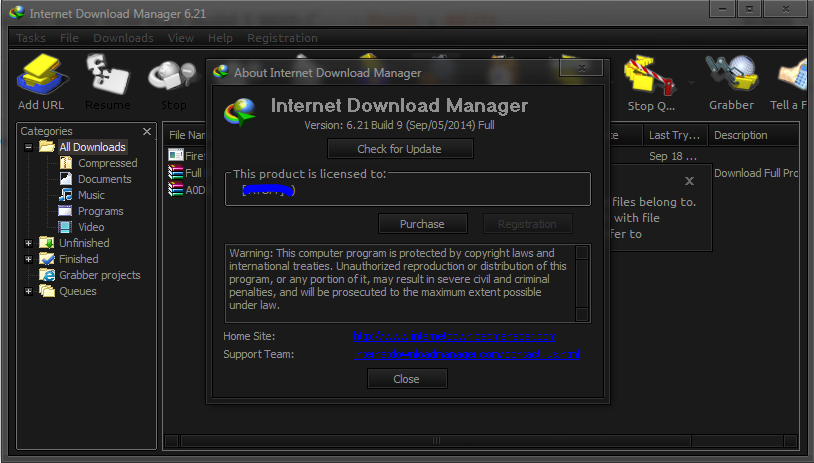
Task: Click the Purchase button
Action: click(423, 224)
